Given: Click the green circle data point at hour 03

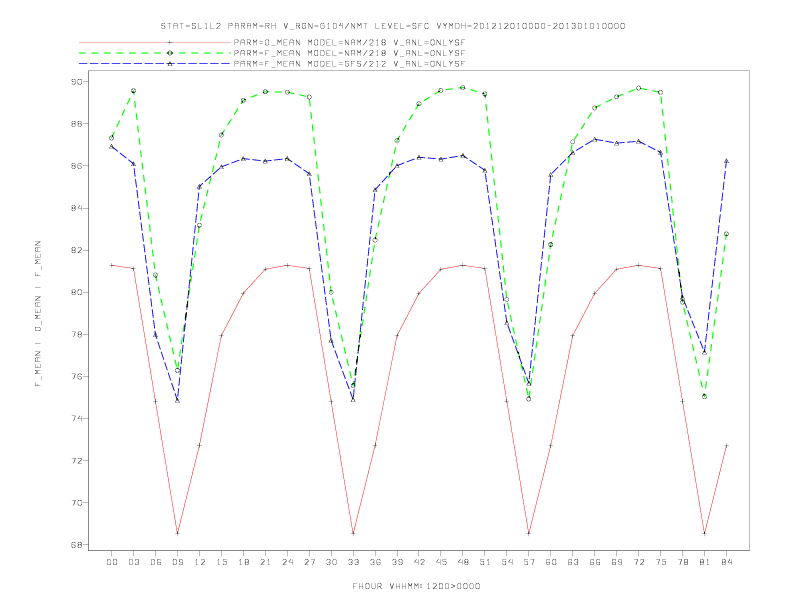Looking at the screenshot, I should click(x=133, y=91).
